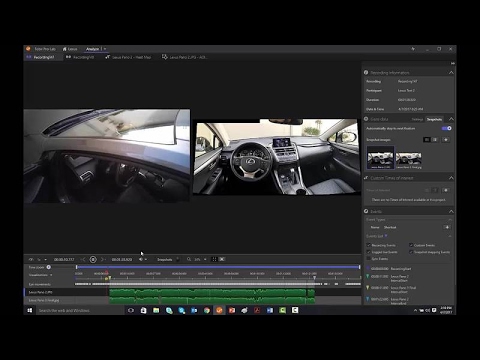
Task: Click the fit-to-screen icon in playback bar
Action: click(x=214, y=259)
